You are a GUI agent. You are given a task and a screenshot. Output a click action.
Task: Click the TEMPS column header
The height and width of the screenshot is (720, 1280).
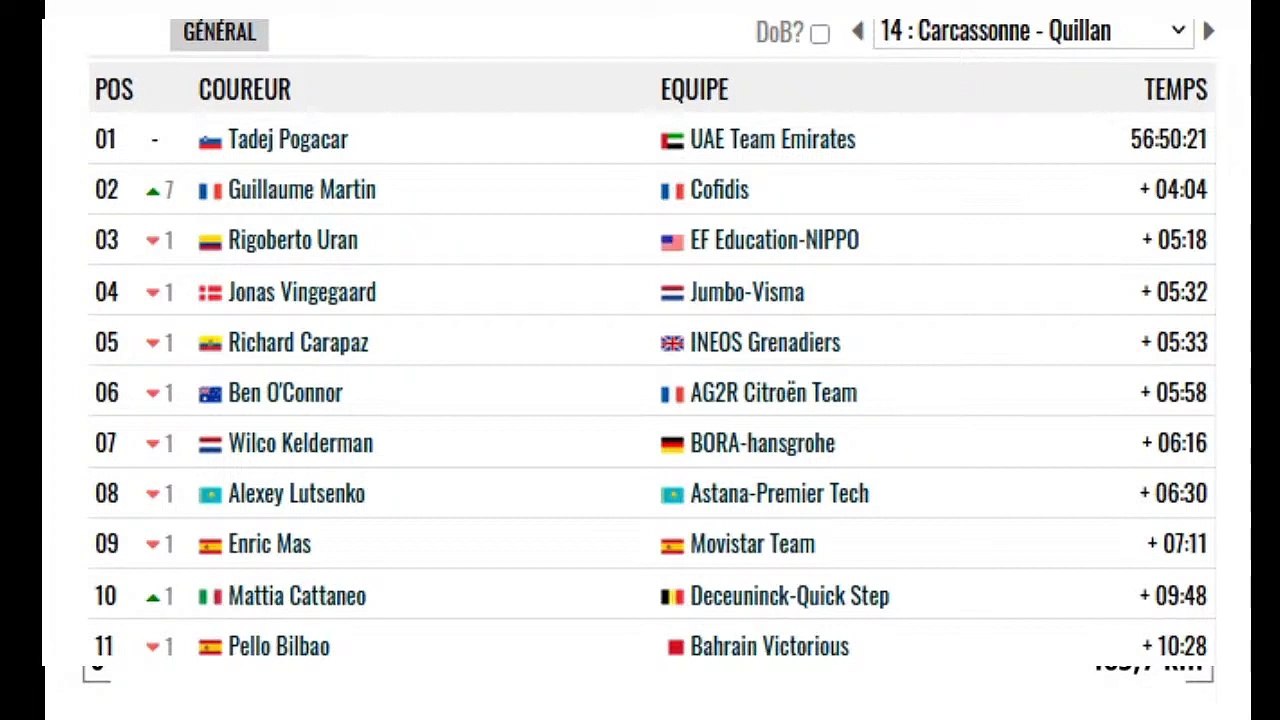pyautogui.click(x=1175, y=89)
